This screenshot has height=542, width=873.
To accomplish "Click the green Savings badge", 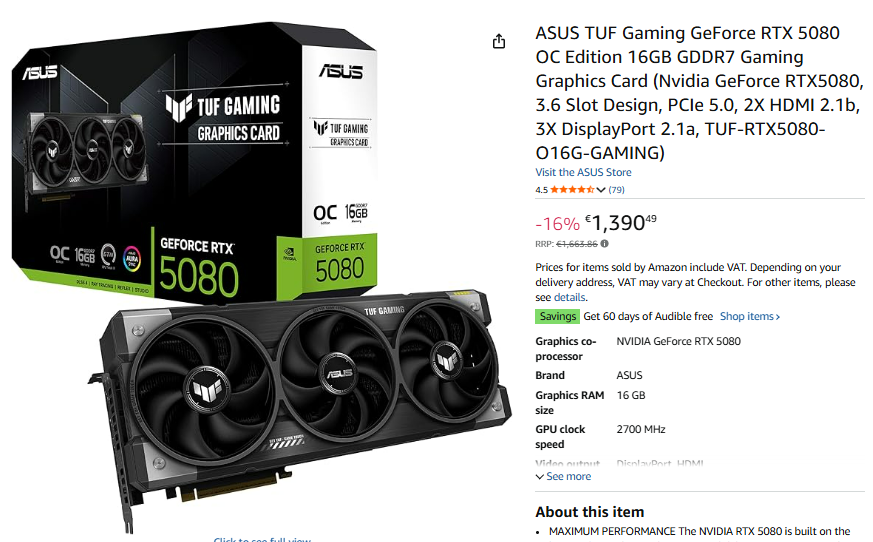I will click(557, 316).
